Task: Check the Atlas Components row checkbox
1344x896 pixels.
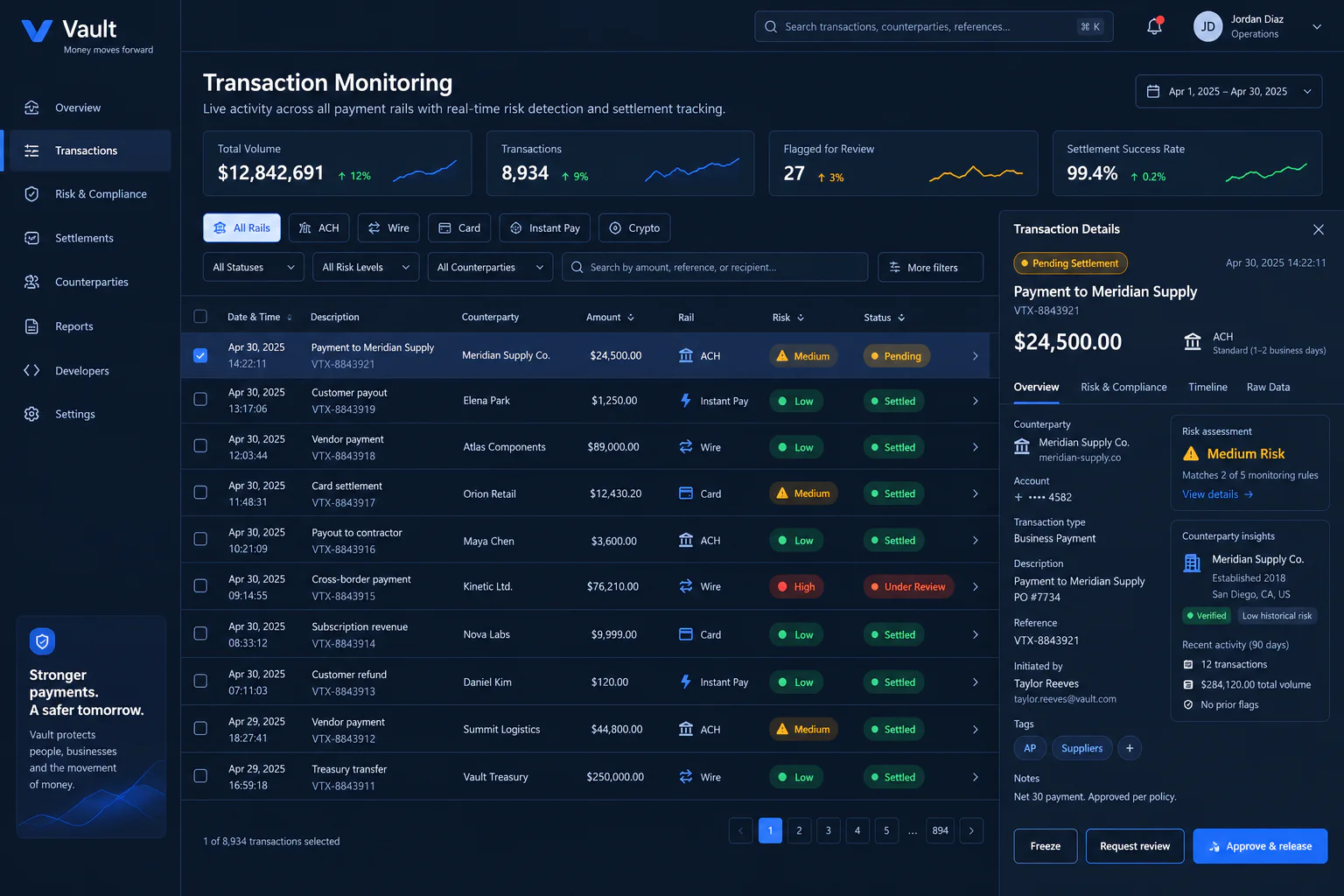Action: pyautogui.click(x=200, y=445)
